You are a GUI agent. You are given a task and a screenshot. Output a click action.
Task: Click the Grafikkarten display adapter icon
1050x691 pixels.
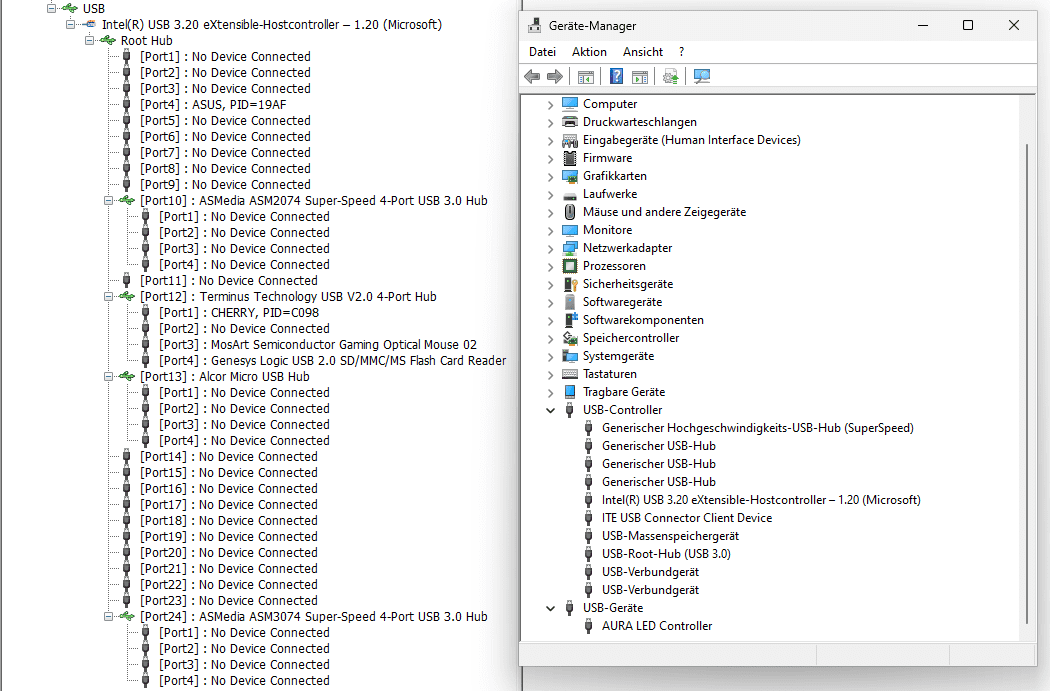pyautogui.click(x=570, y=176)
